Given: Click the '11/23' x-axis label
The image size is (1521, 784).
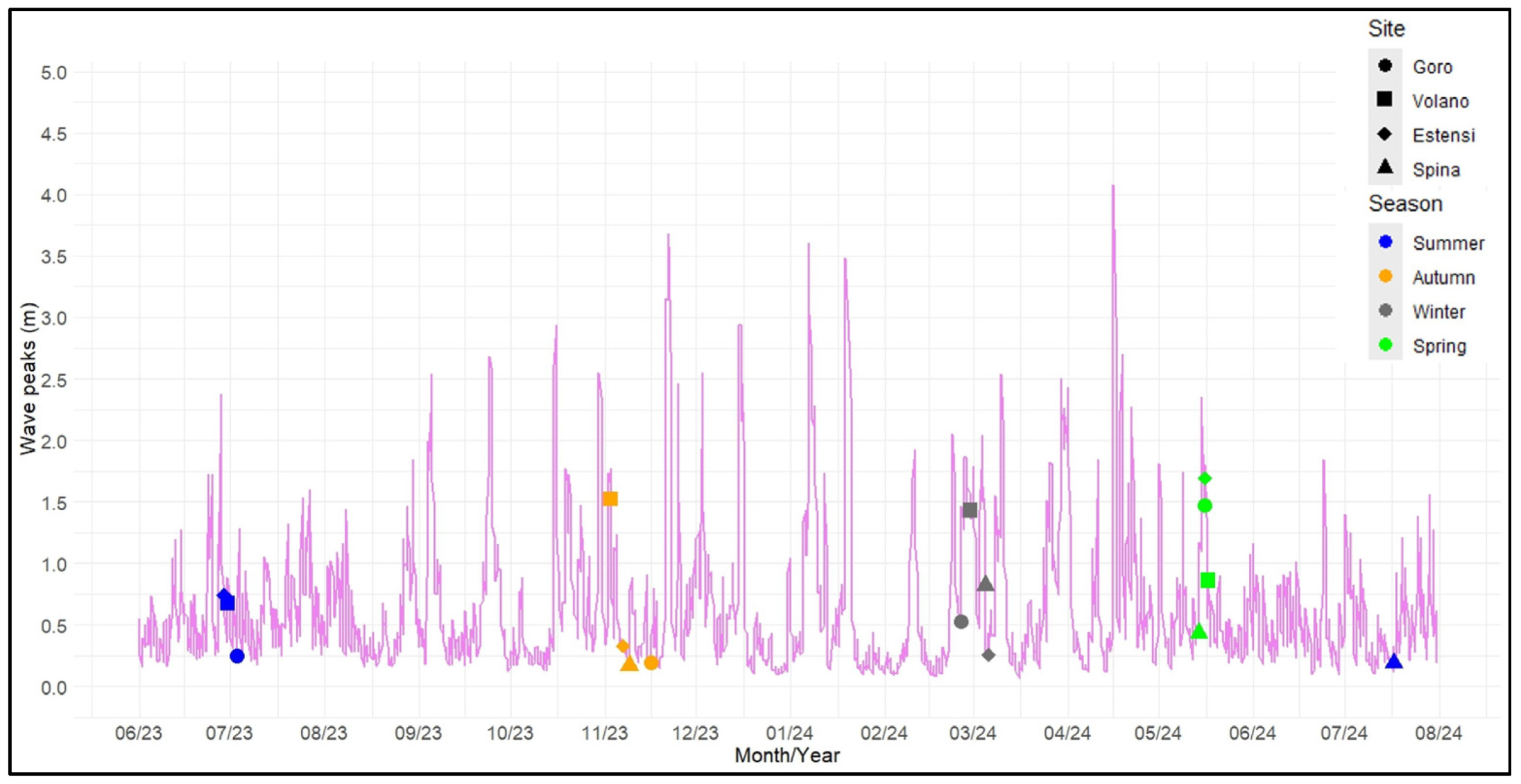Looking at the screenshot, I should coord(605,733).
